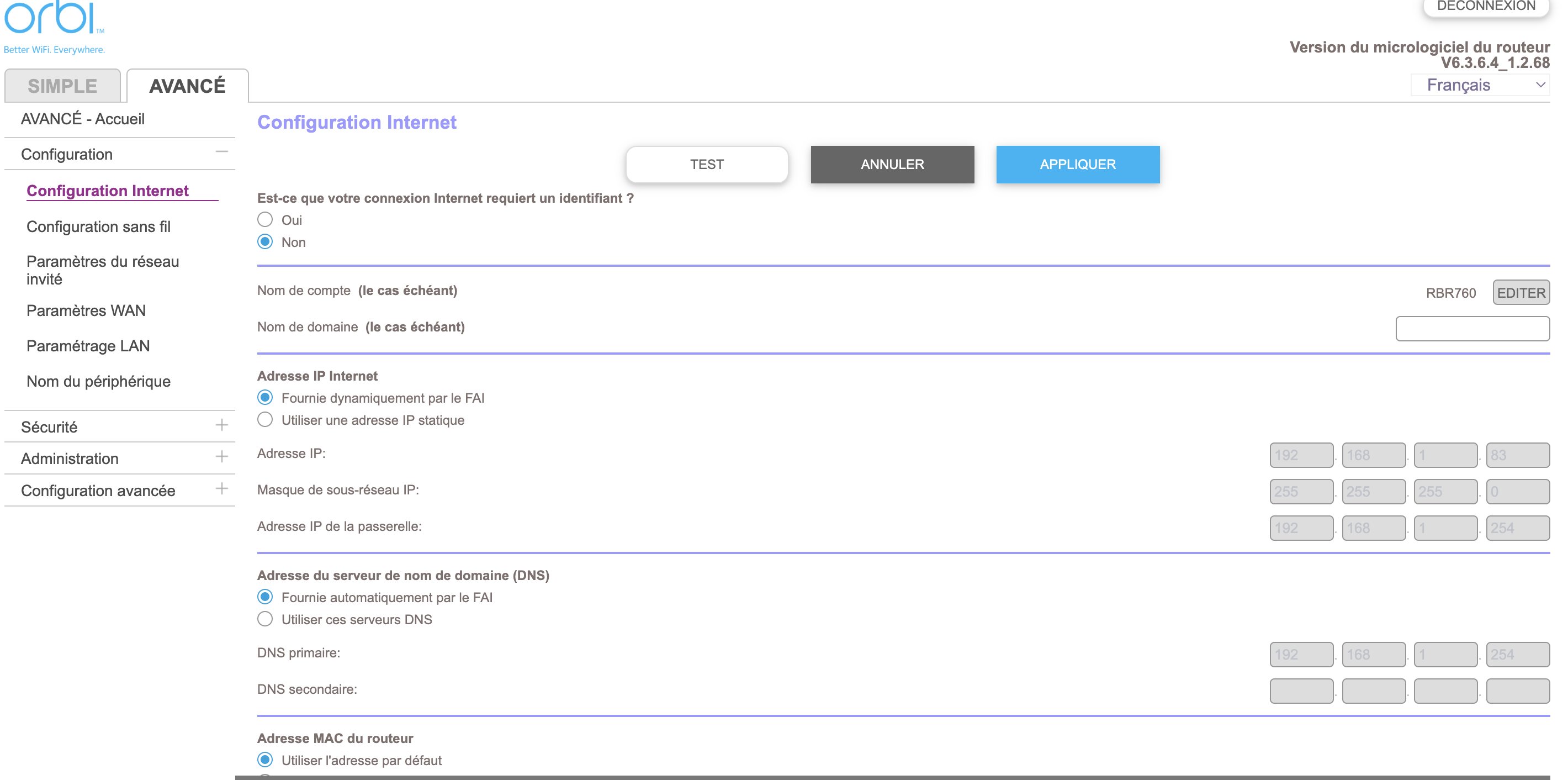1568x780 pixels.
Task: Click second octet 168 of Adresse IP
Action: 1374,455
